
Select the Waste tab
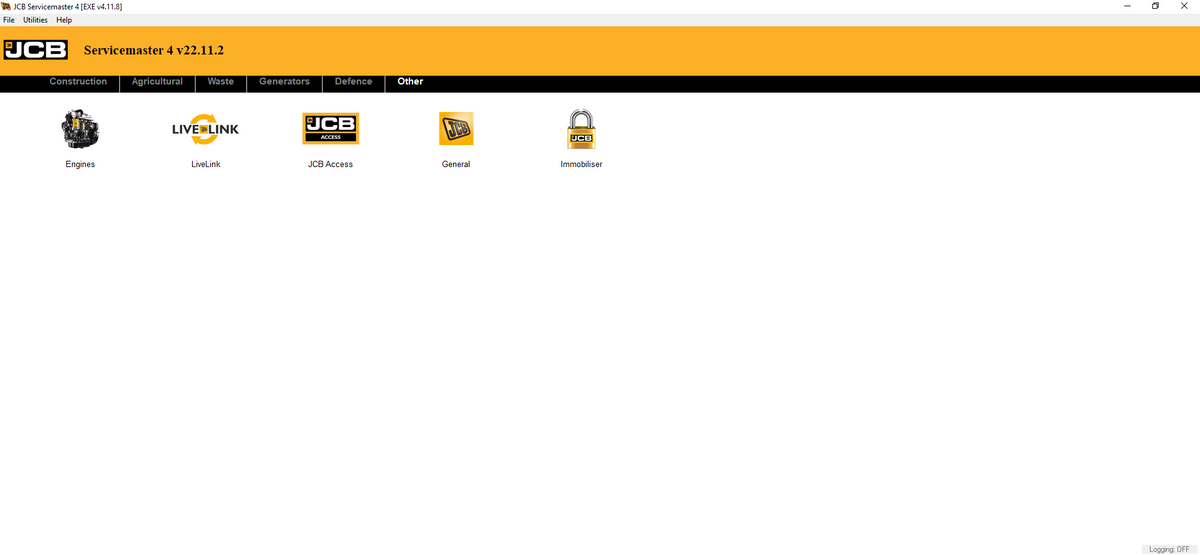point(220,82)
